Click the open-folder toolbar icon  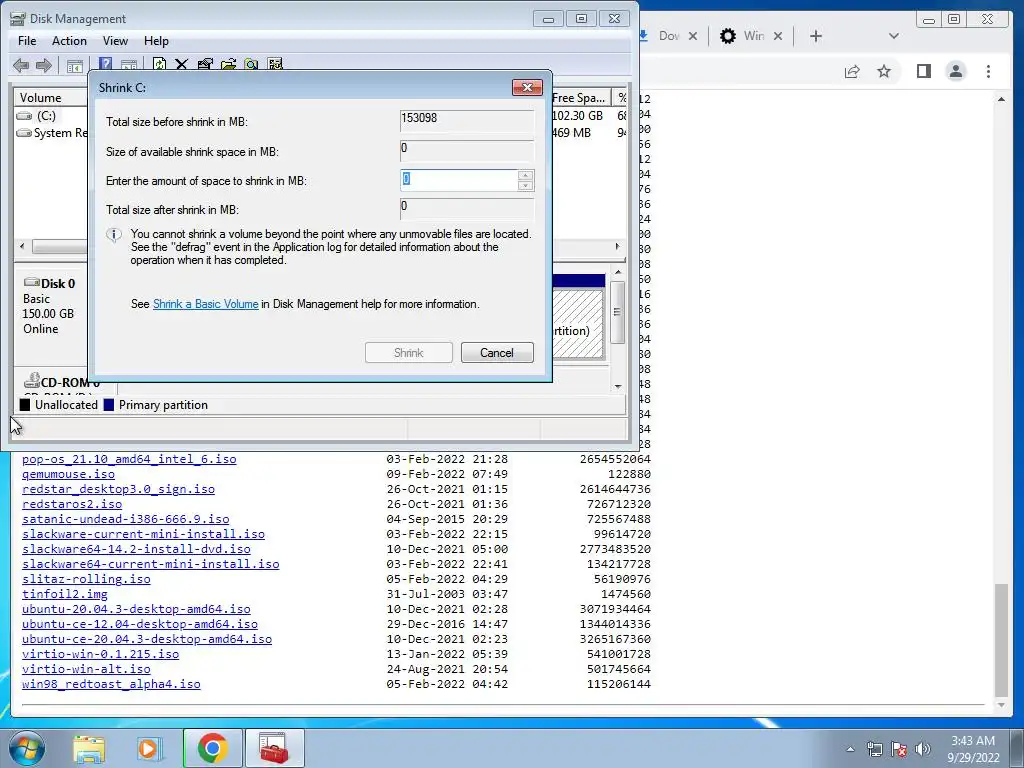(x=229, y=64)
